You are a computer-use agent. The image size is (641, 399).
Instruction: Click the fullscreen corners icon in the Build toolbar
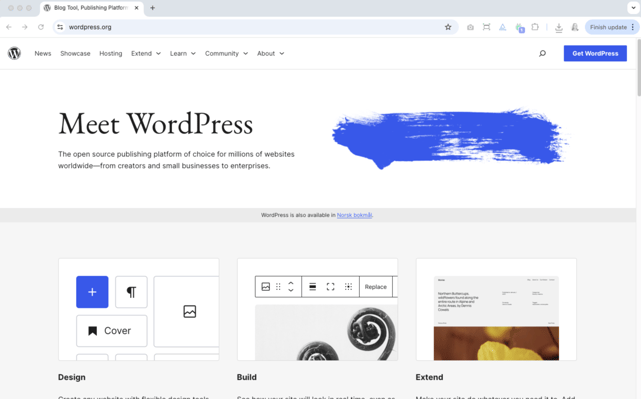[330, 287]
